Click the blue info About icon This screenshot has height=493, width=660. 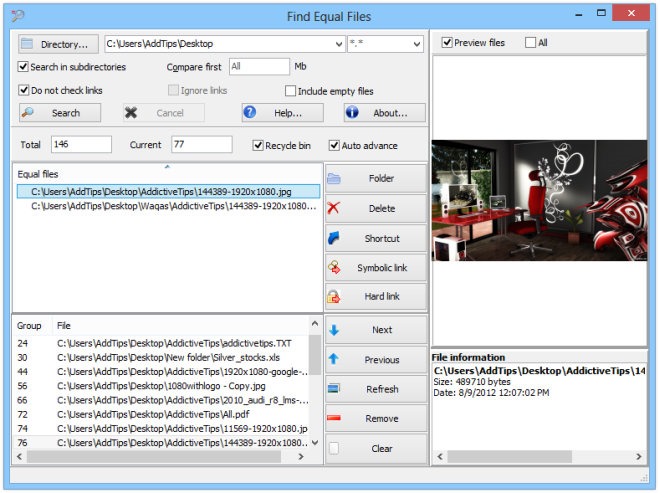[352, 112]
